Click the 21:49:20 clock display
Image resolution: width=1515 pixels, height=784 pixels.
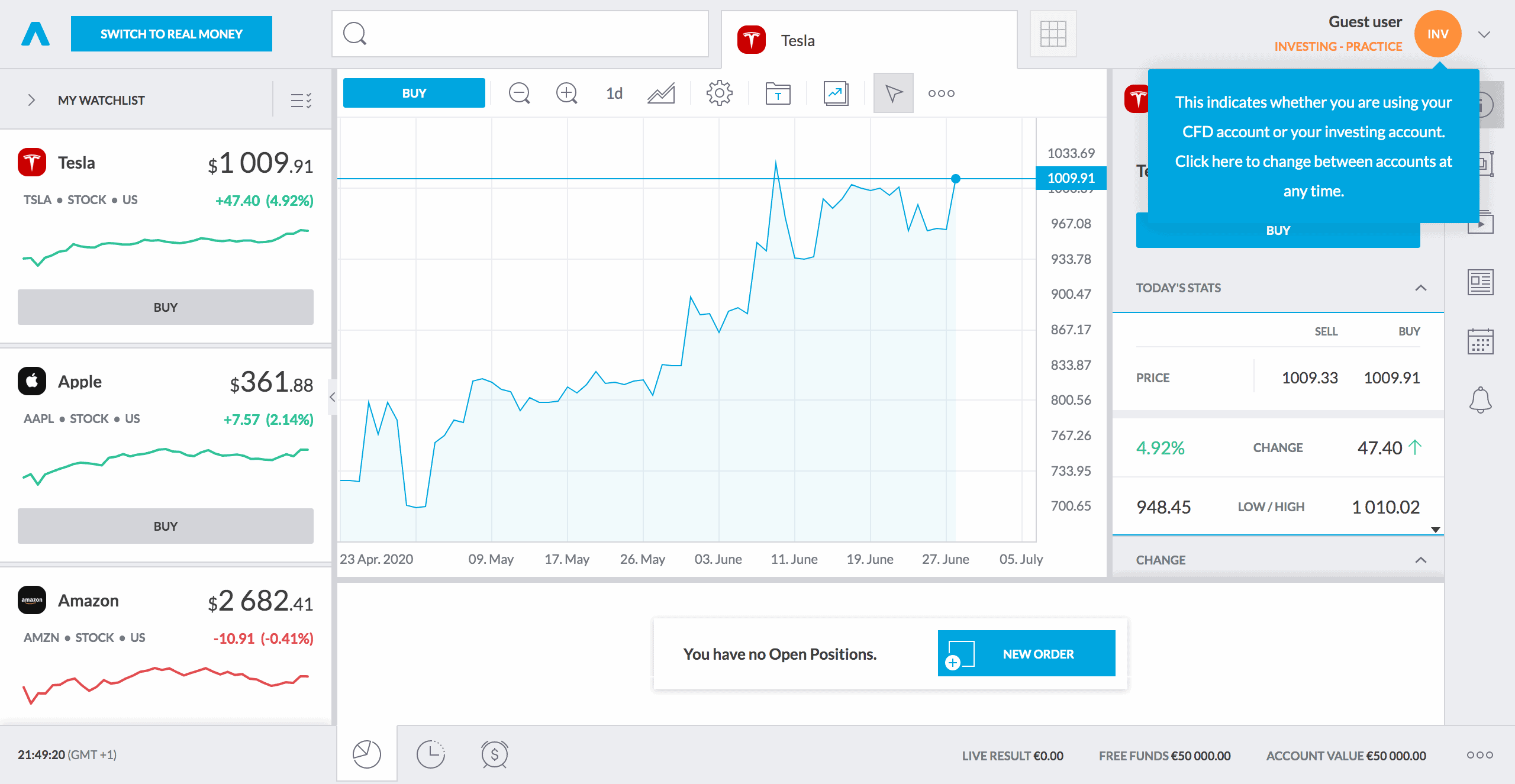click(x=41, y=754)
